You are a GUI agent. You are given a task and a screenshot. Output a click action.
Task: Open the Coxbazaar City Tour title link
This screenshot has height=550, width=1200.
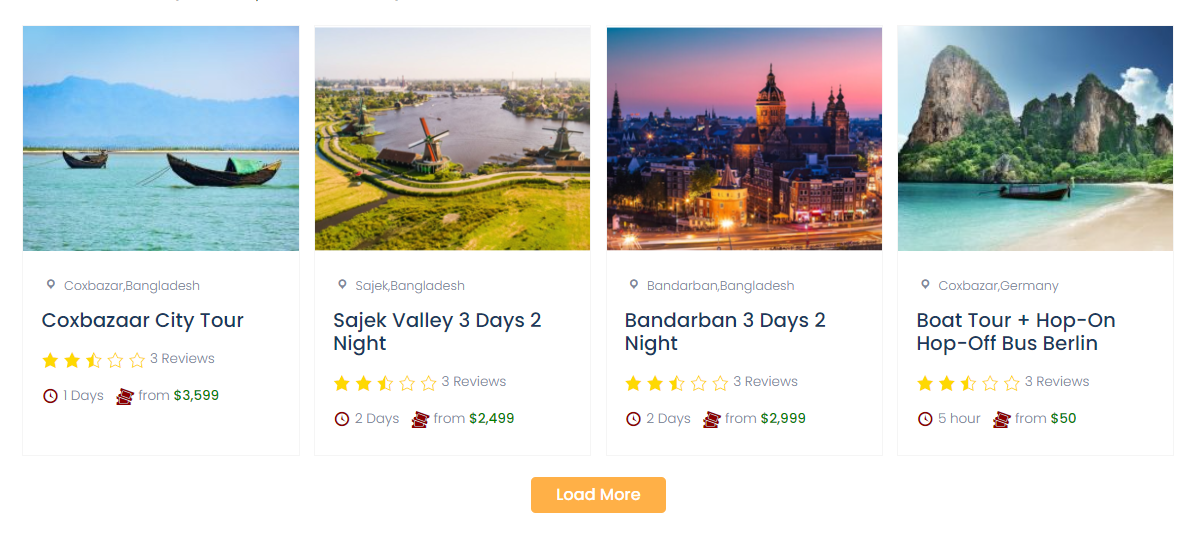coord(143,321)
